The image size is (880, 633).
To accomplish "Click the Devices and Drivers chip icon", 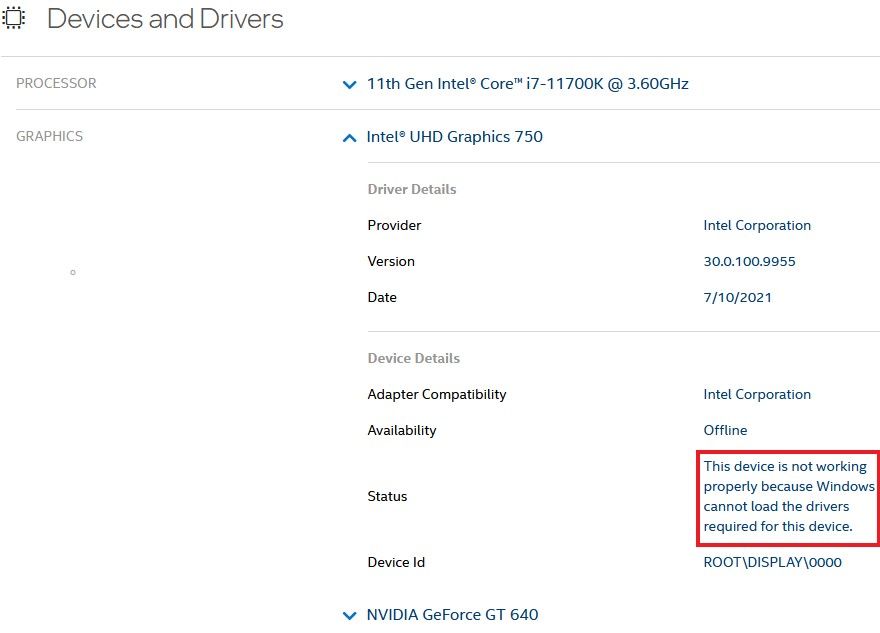I will coord(14,18).
